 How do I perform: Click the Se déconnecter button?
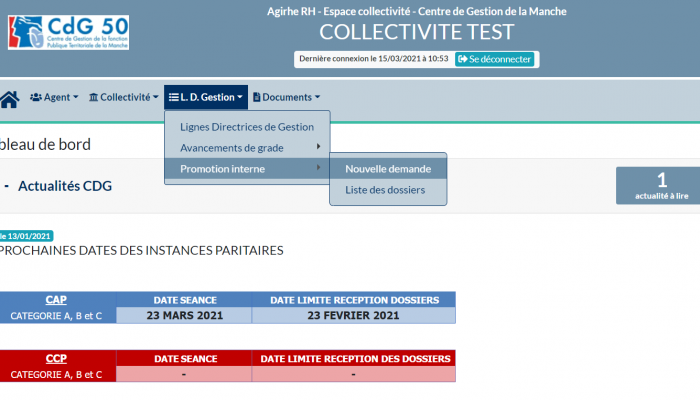click(x=494, y=59)
